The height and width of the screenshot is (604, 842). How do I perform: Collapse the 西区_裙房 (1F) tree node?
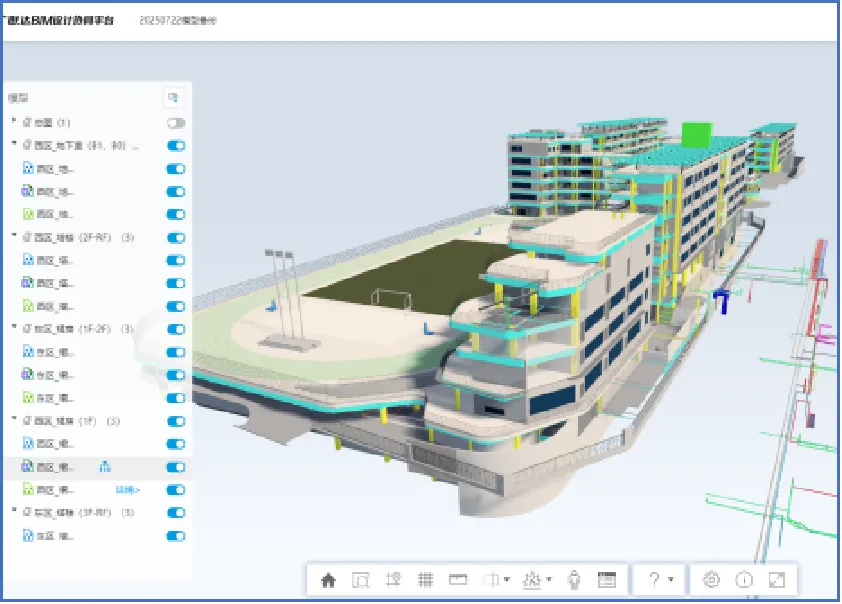click(14, 419)
